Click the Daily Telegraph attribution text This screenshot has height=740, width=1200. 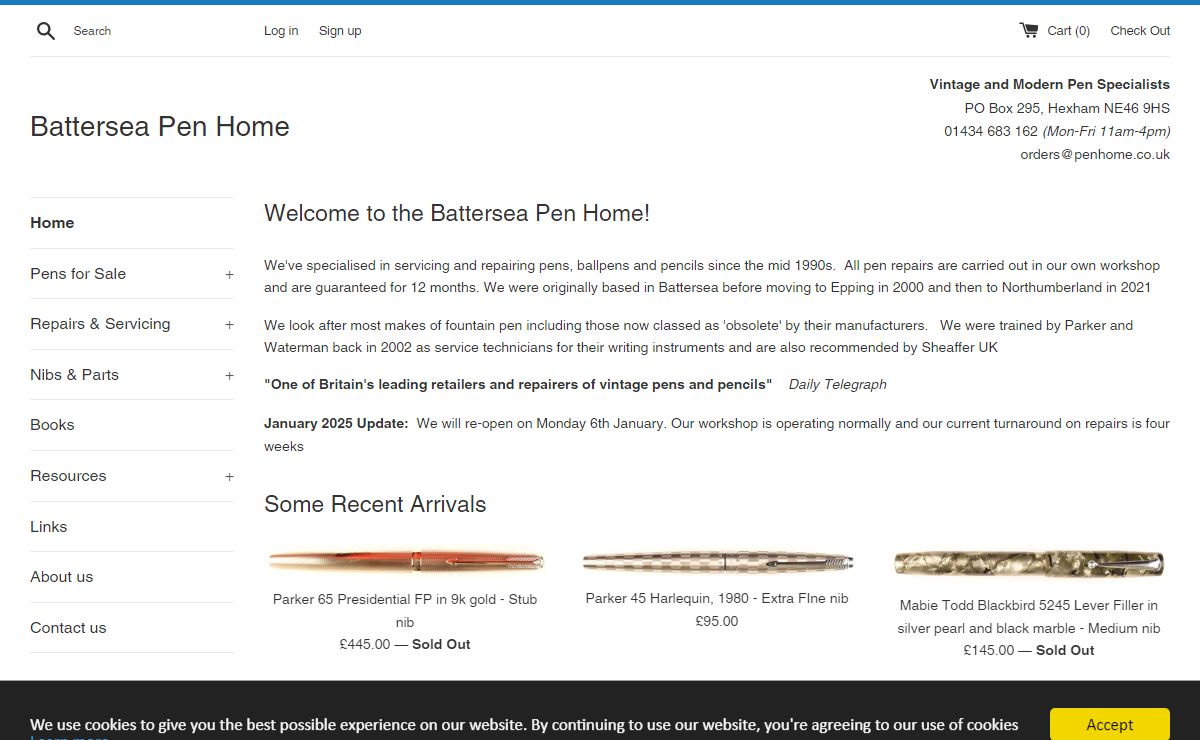pos(837,384)
